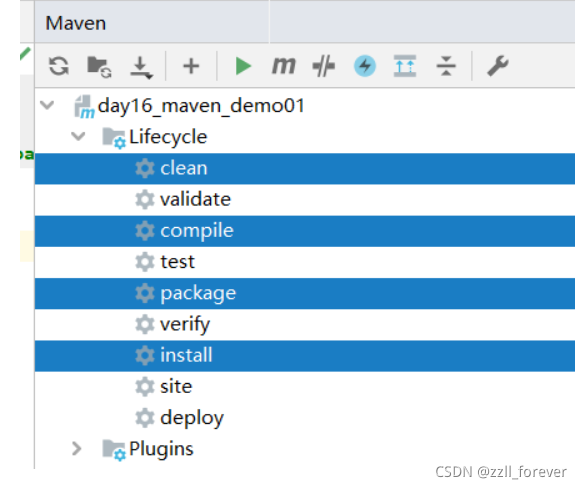
Task: Run Maven build green play icon
Action: 243,66
